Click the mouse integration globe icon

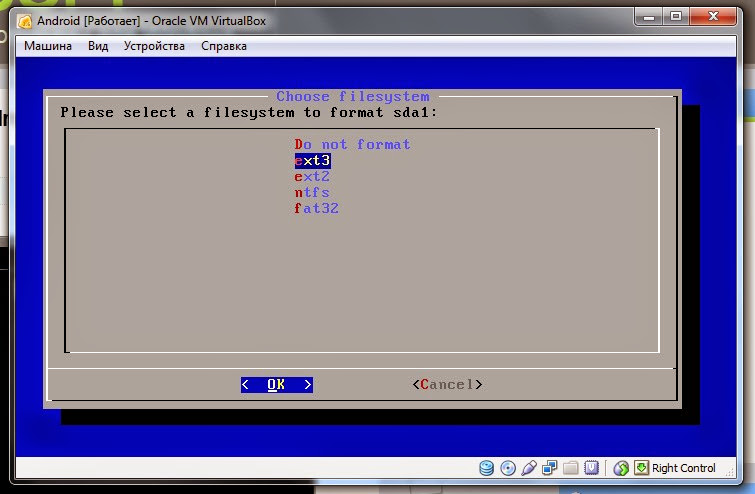click(x=621, y=468)
